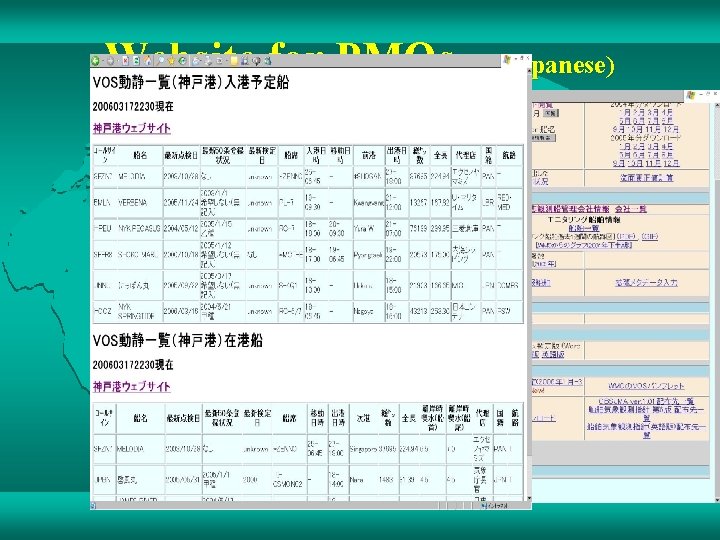Open the Forward button history dropdown arrow
The height and width of the screenshot is (540, 720).
(118, 61)
